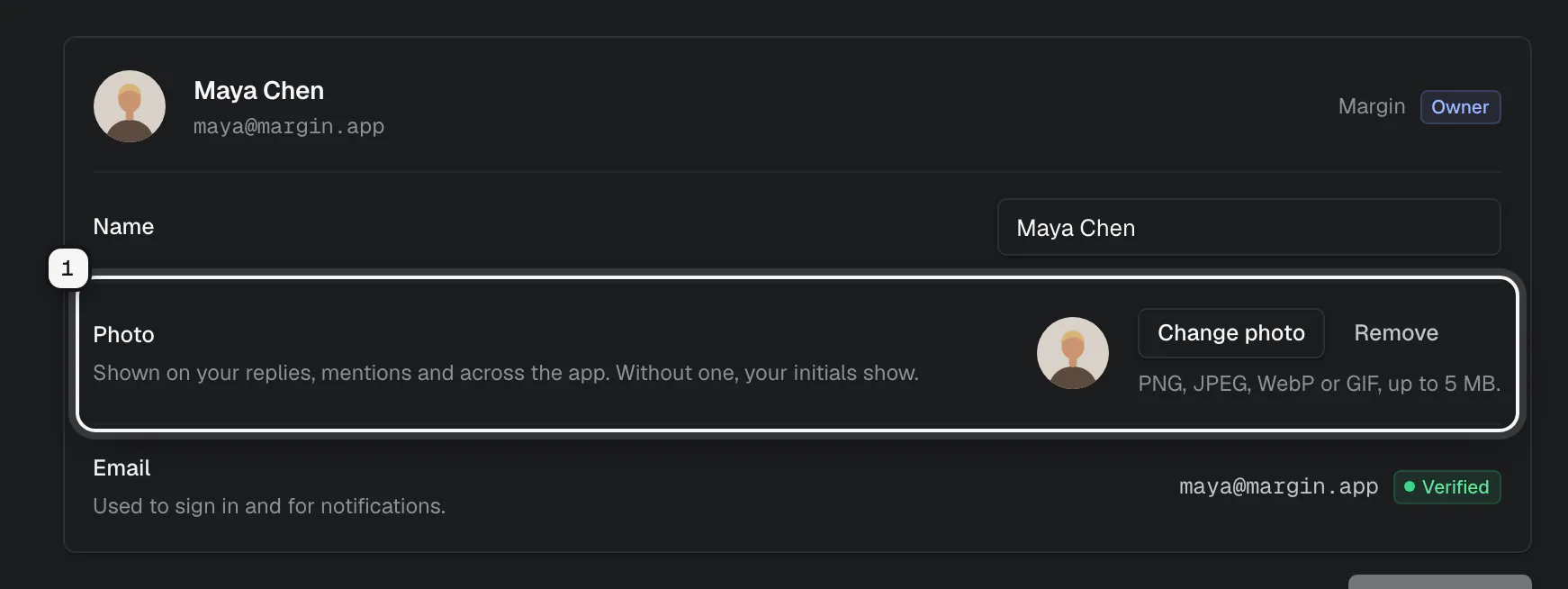The height and width of the screenshot is (589, 1568).
Task: Click the Name field label
Action: click(123, 227)
